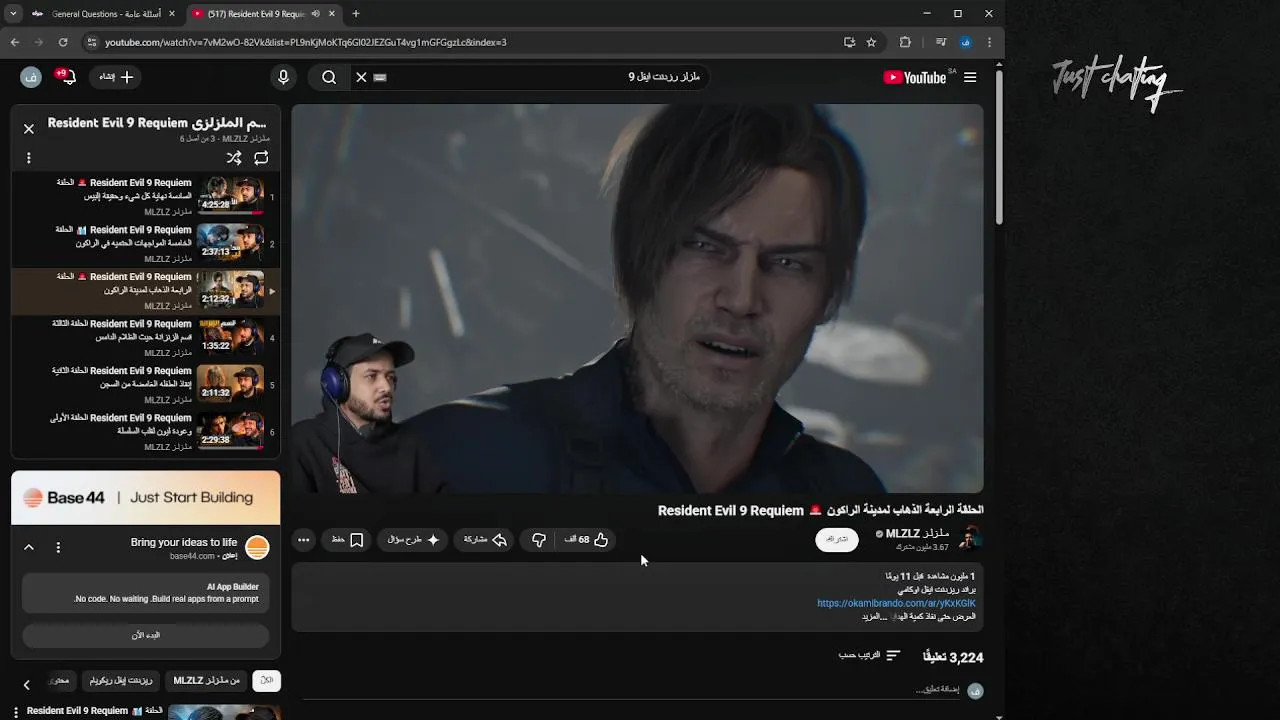
Task: Switch to the Resident Evil 9 YouTube tab
Action: (x=263, y=14)
